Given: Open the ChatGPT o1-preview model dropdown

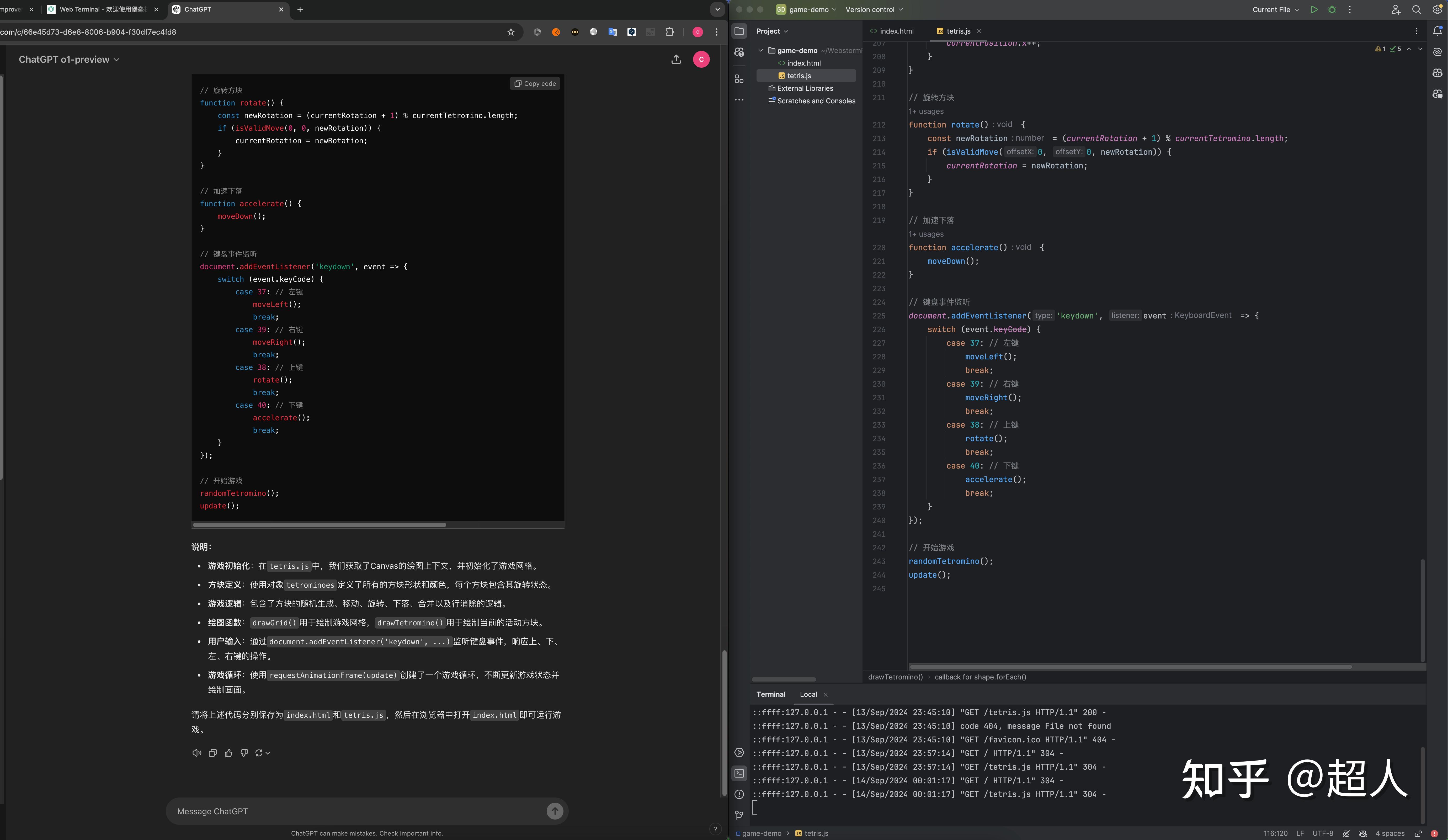Looking at the screenshot, I should [69, 59].
